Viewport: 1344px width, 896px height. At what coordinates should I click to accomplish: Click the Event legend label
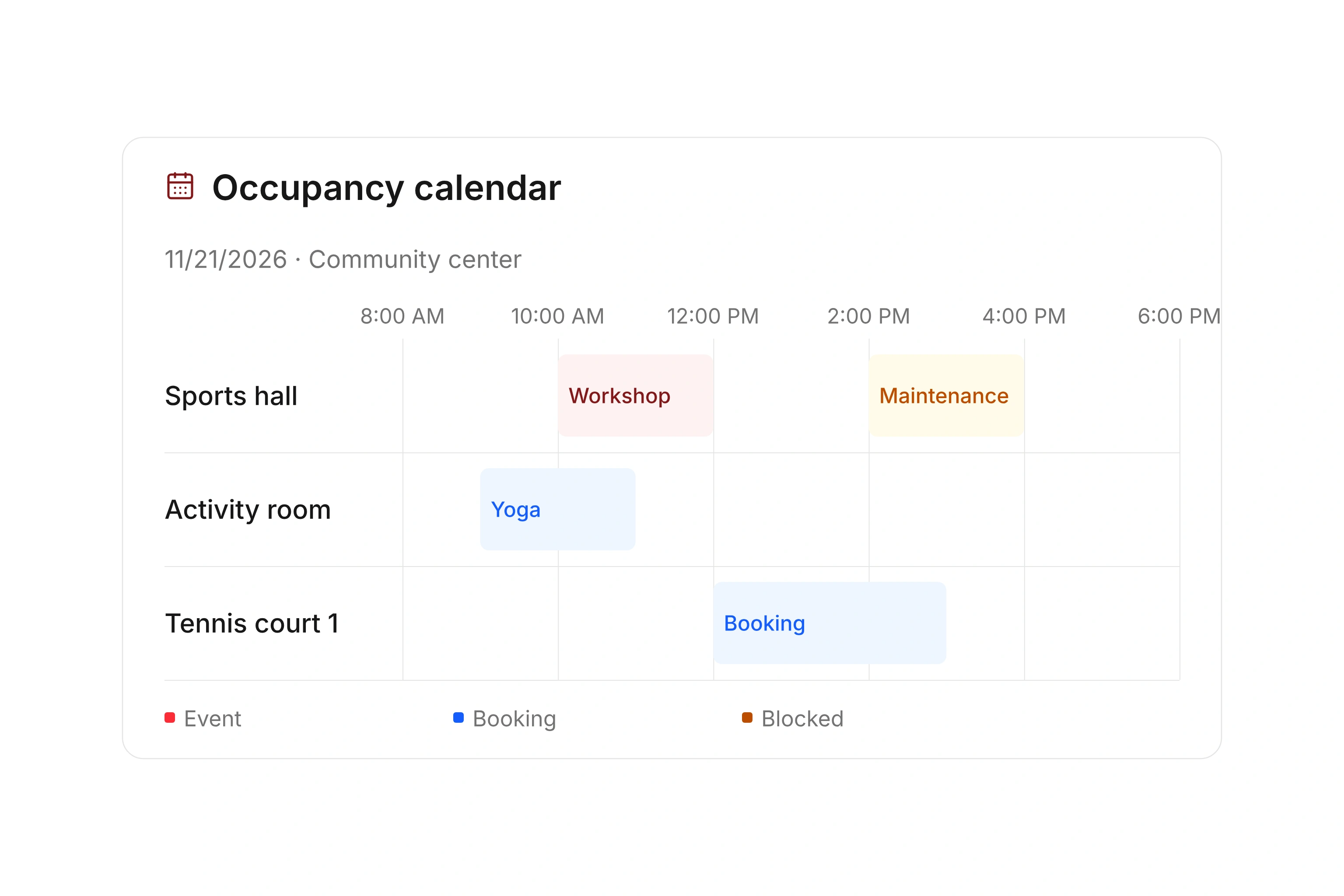[x=213, y=719]
